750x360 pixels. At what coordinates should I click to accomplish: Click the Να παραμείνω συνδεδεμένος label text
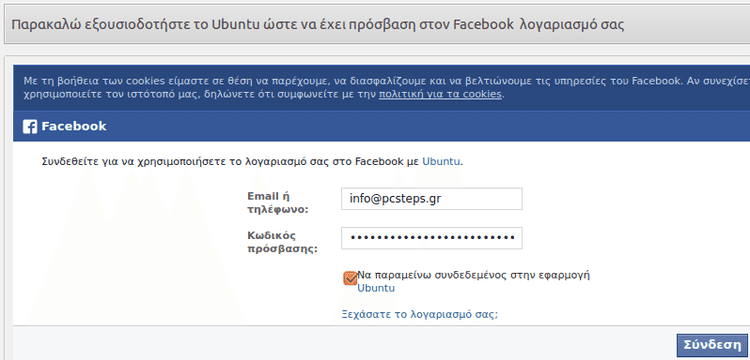coord(474,275)
